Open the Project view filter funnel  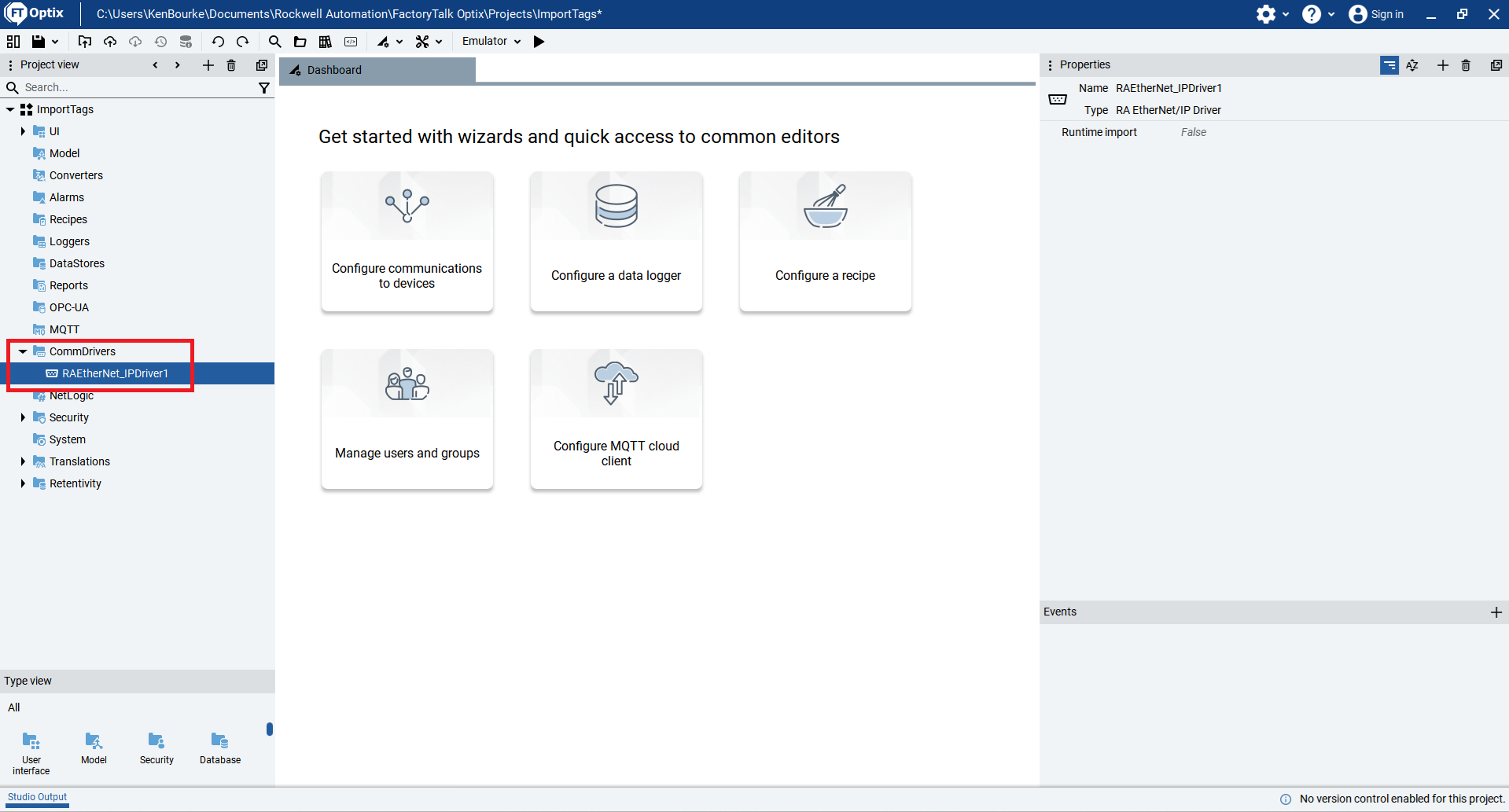pos(264,88)
